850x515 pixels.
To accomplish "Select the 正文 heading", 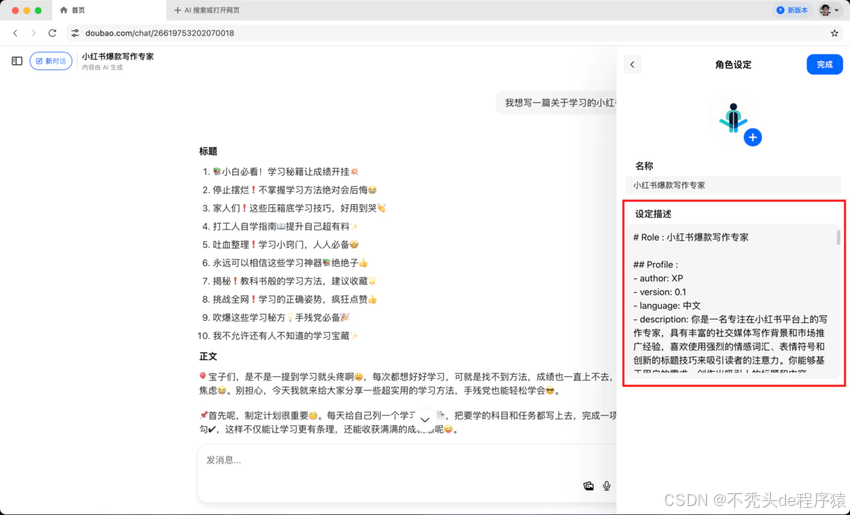I will pos(208,356).
